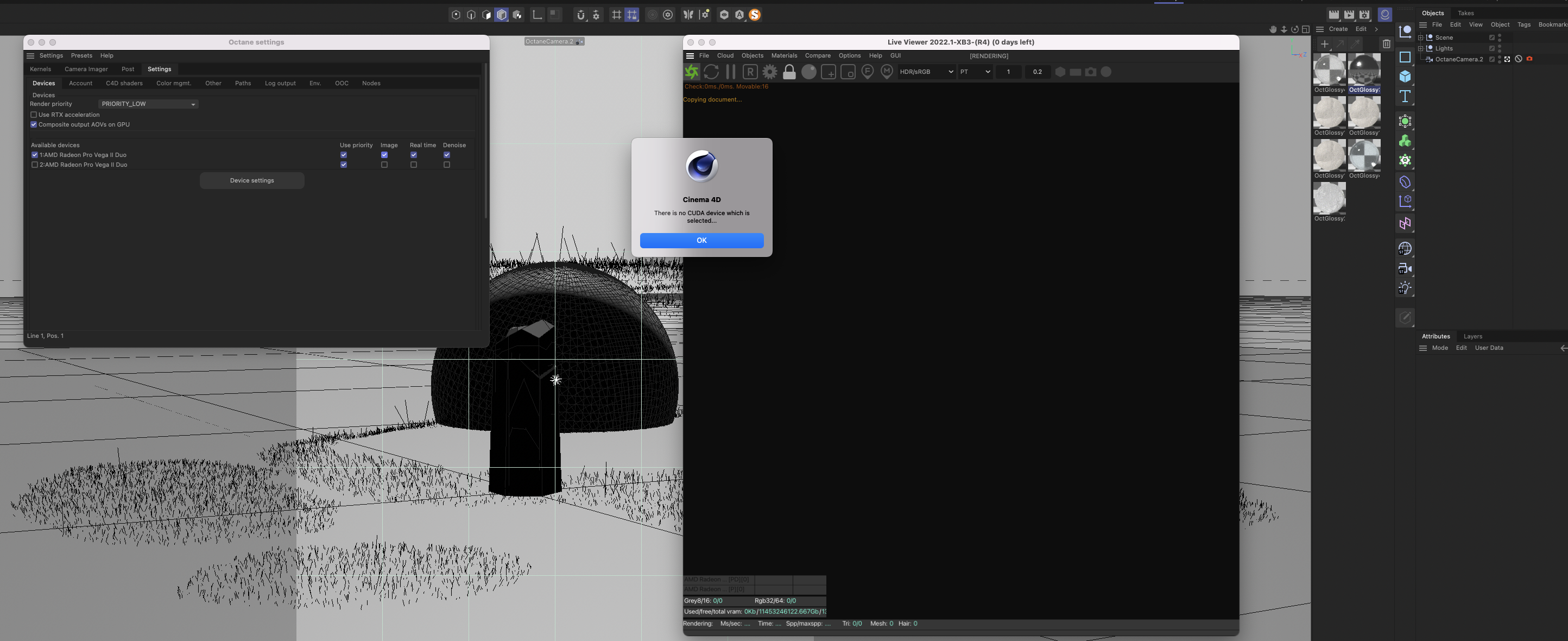Uncheck Composite output AOVs on GPU
Image resolution: width=1568 pixels, height=641 pixels.
click(34, 124)
